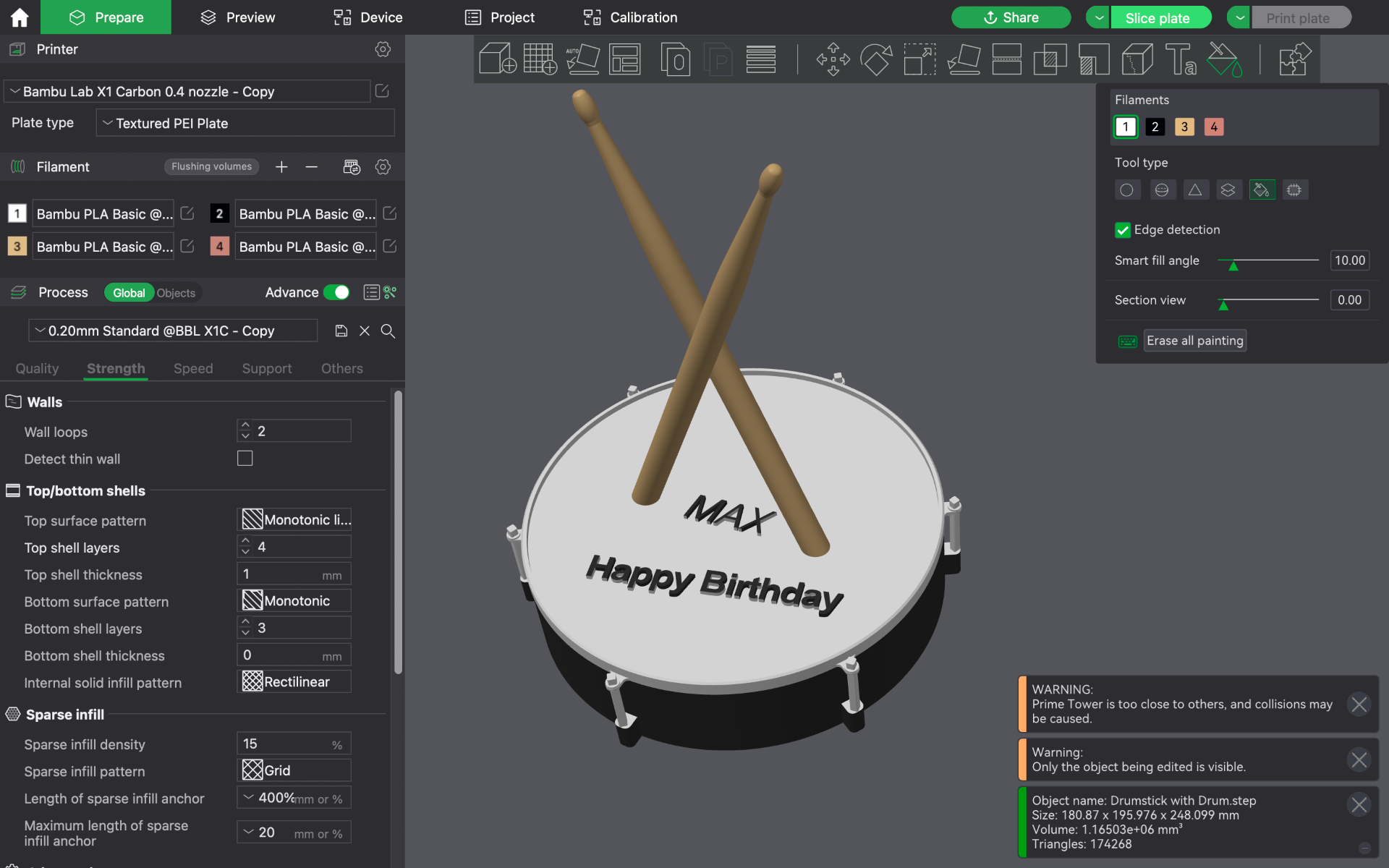Open the Slice plate arrow dropdown
The image size is (1389, 868).
click(x=1097, y=17)
